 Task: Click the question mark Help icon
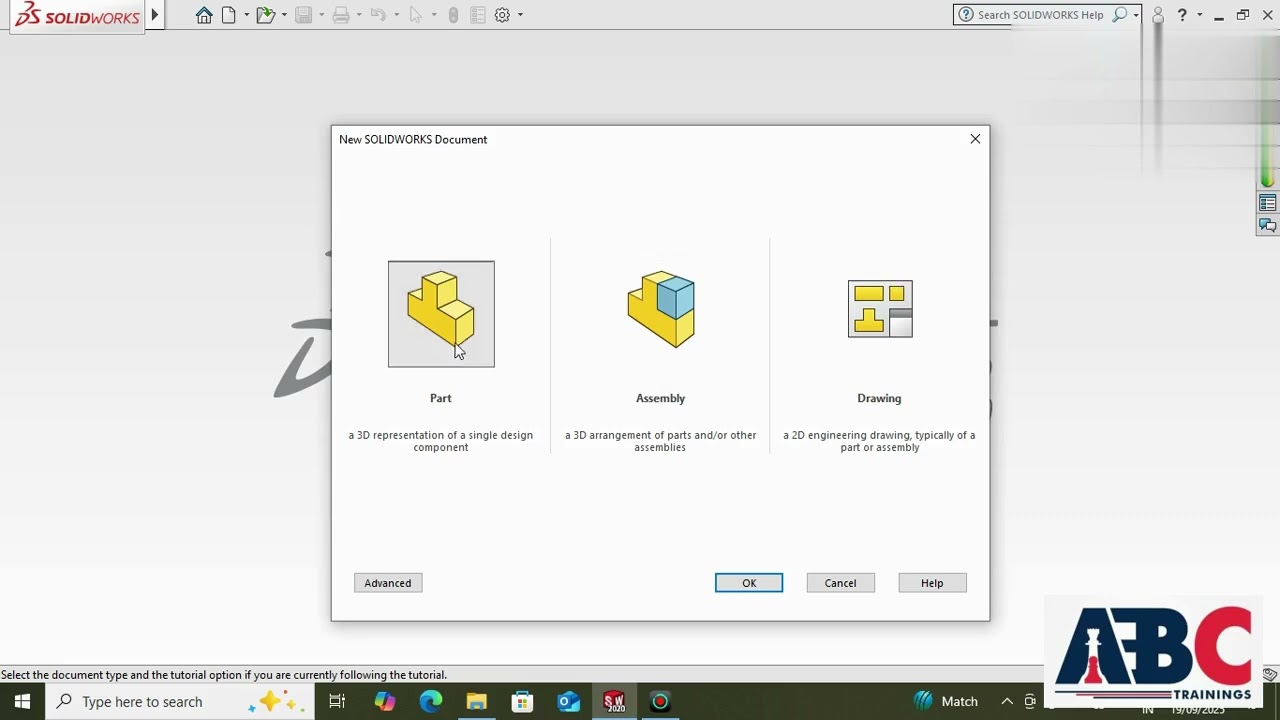point(1182,15)
